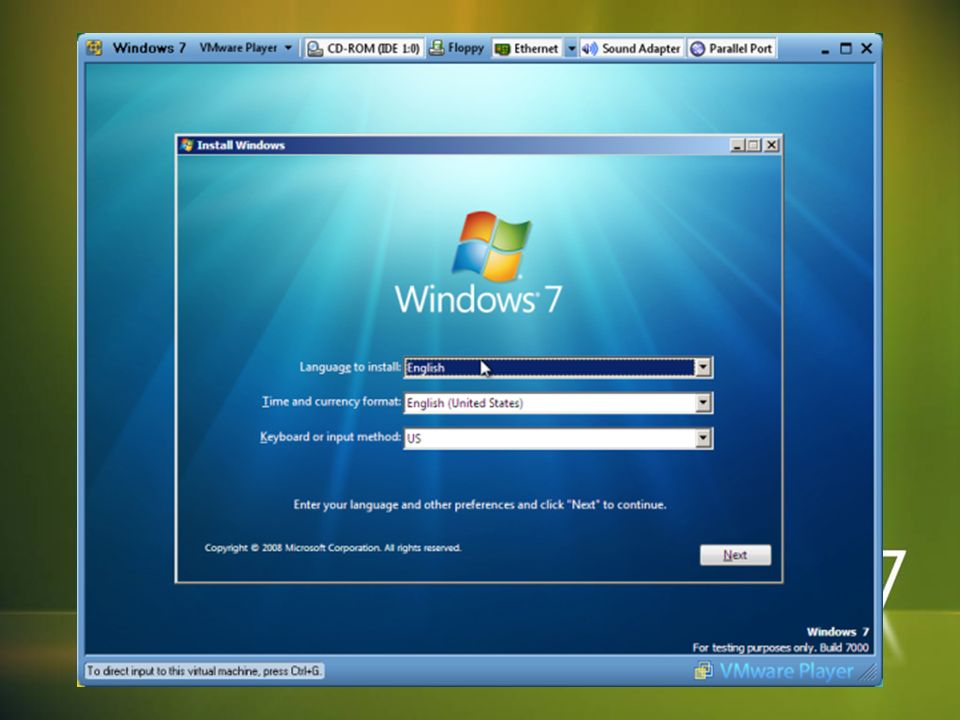Expand Language to install dropdown arrow
This screenshot has width=960, height=720.
pos(703,367)
